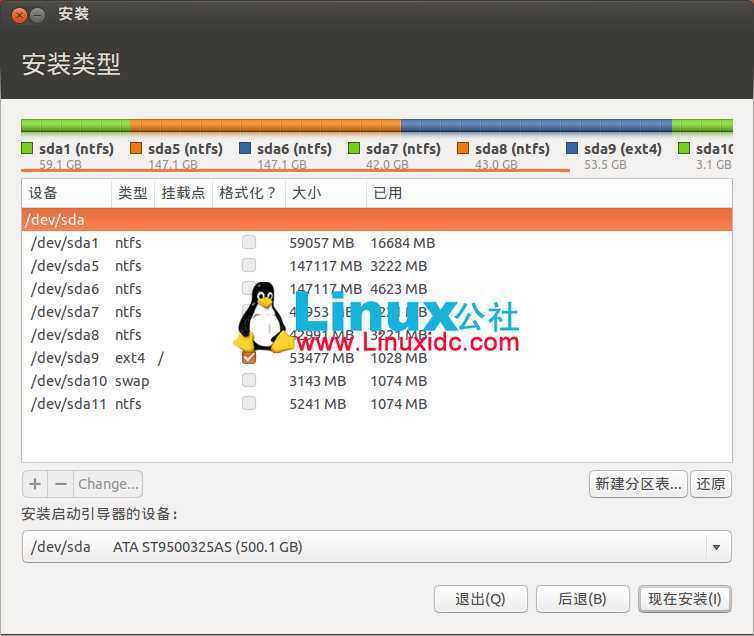The image size is (754, 636).
Task: Select the /dev/sda9 ext4 row
Action: (x=377, y=358)
